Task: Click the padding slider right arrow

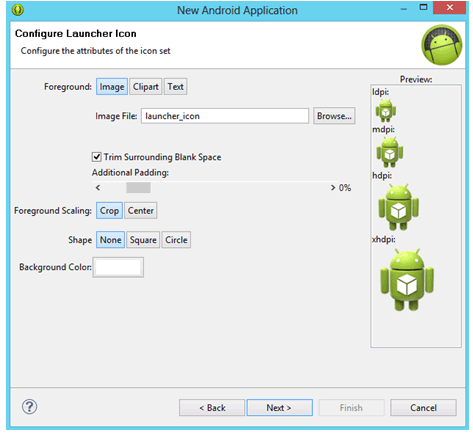Action: [333, 188]
